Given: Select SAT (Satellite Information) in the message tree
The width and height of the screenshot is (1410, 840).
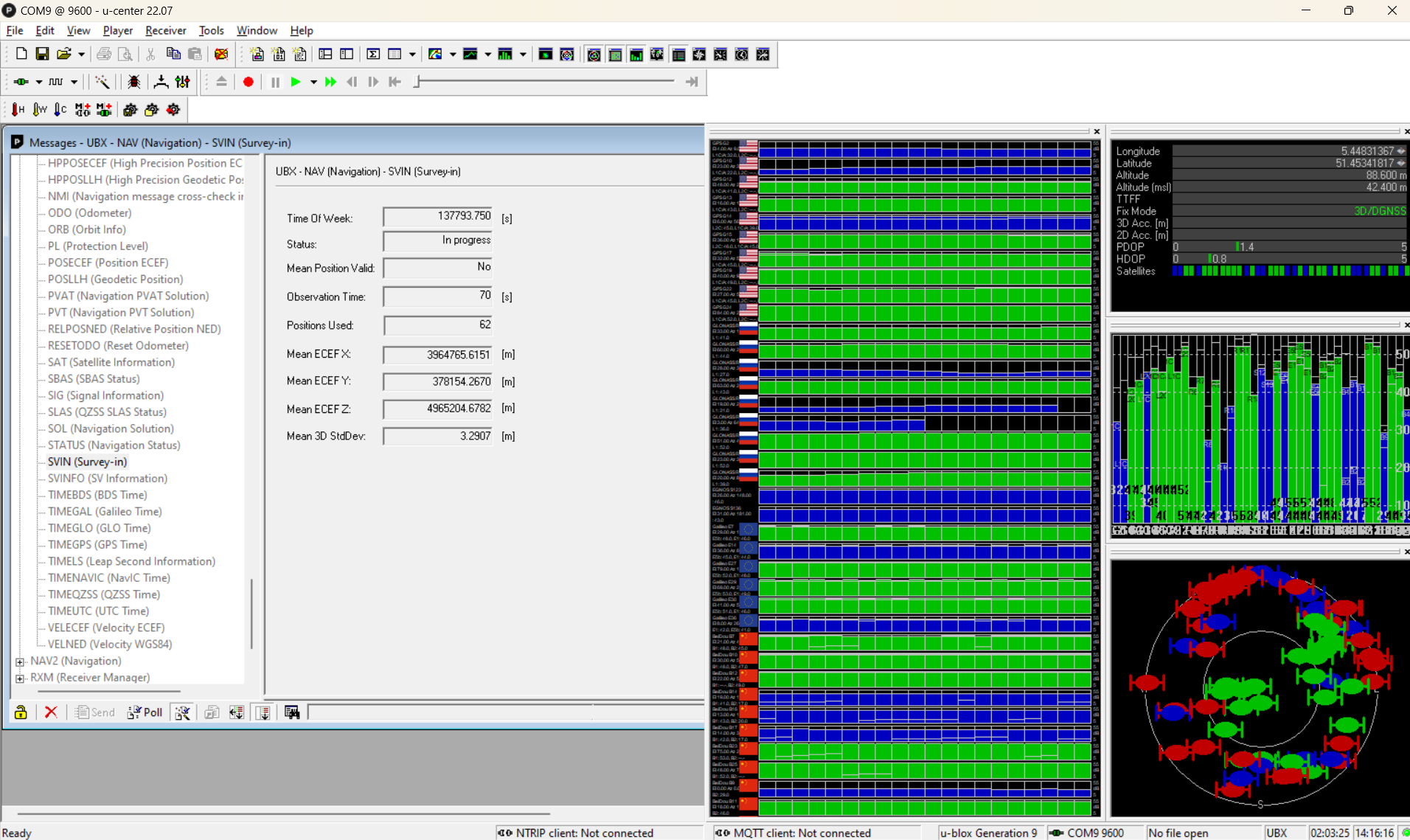Looking at the screenshot, I should [111, 362].
